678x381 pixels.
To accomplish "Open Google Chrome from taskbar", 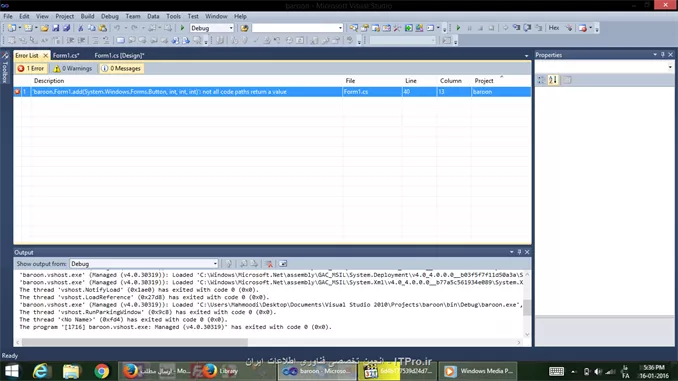I will click(102, 371).
